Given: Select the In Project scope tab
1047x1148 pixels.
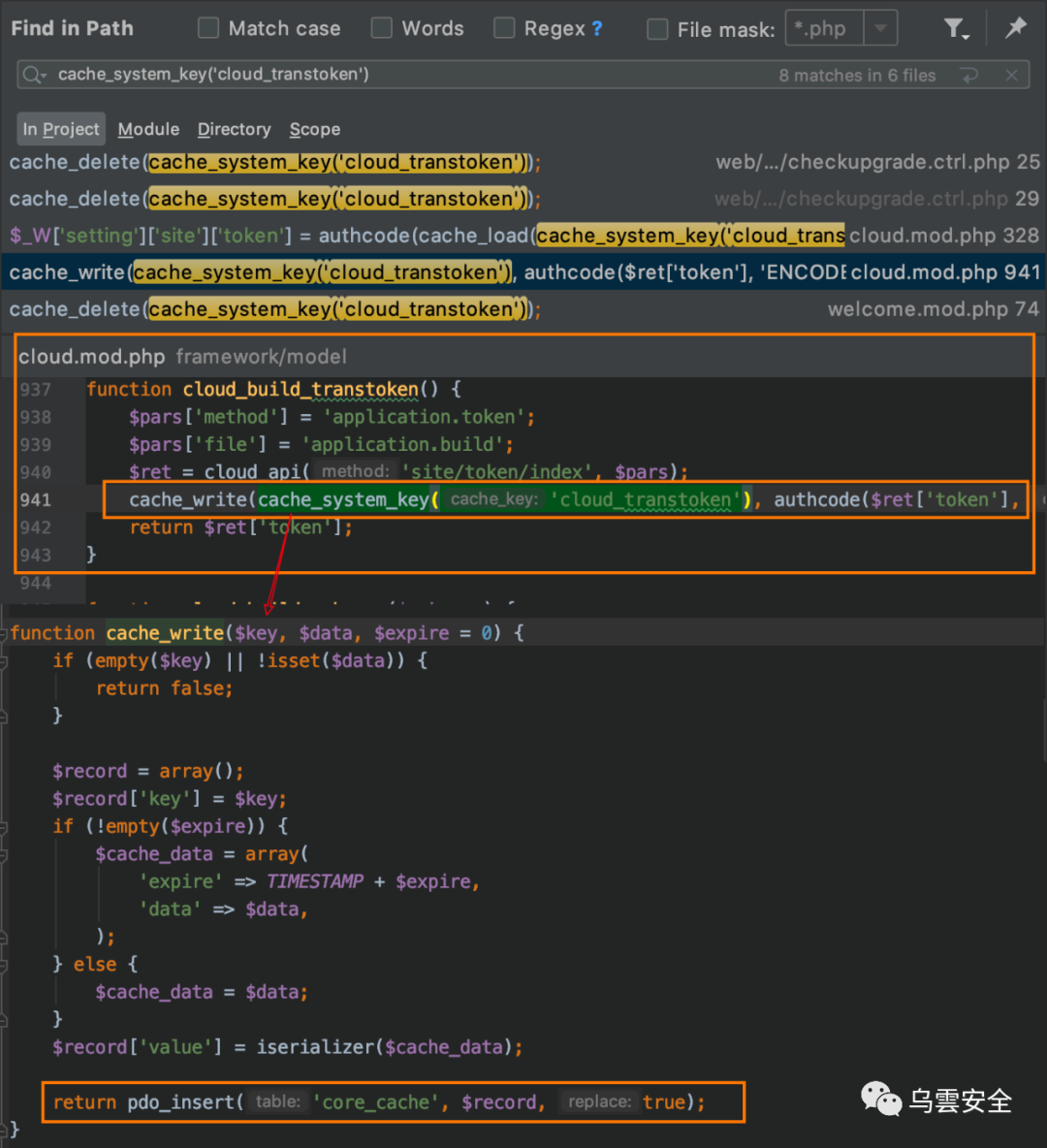Looking at the screenshot, I should (61, 129).
